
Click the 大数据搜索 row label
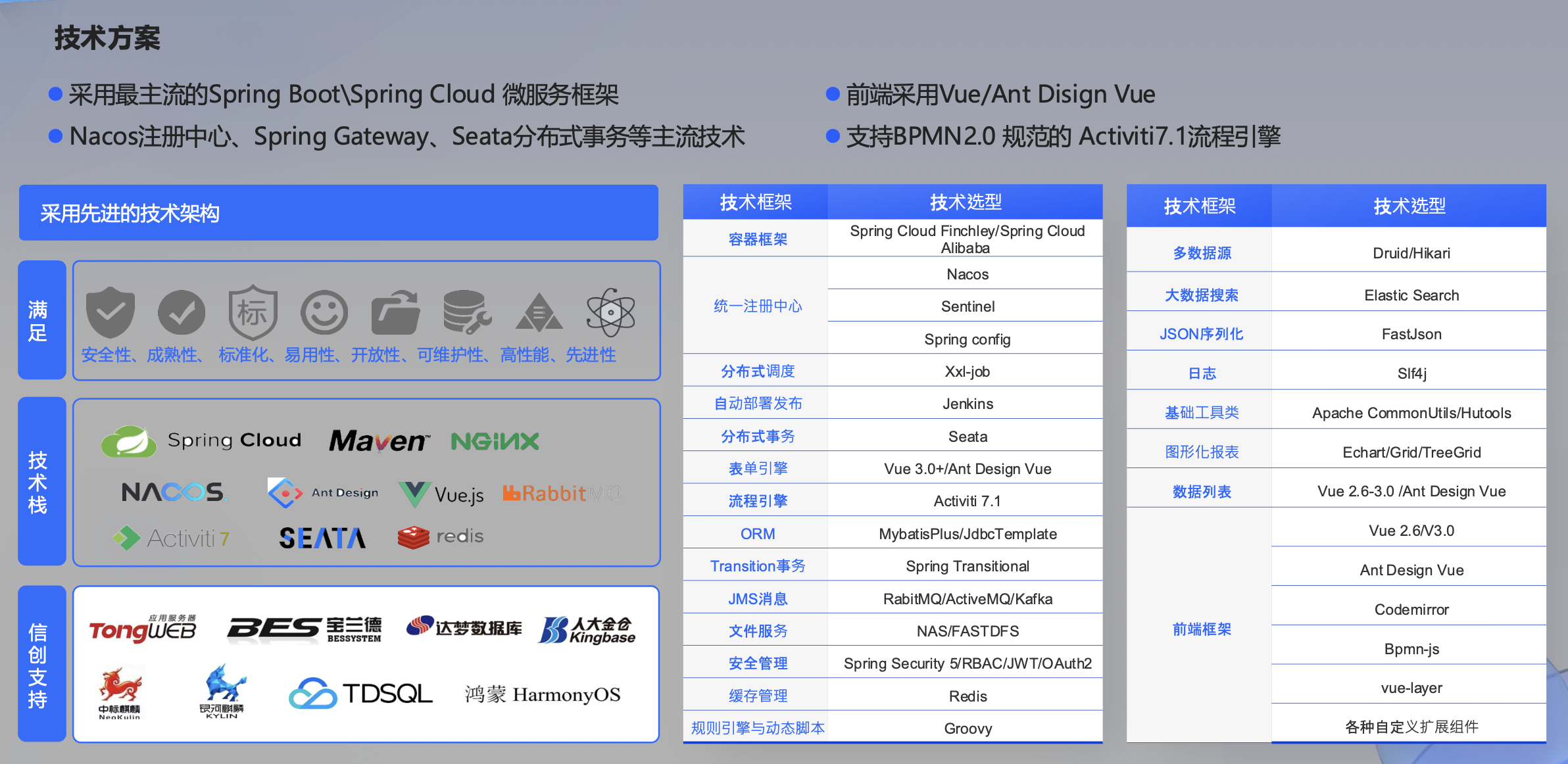pos(1201,295)
